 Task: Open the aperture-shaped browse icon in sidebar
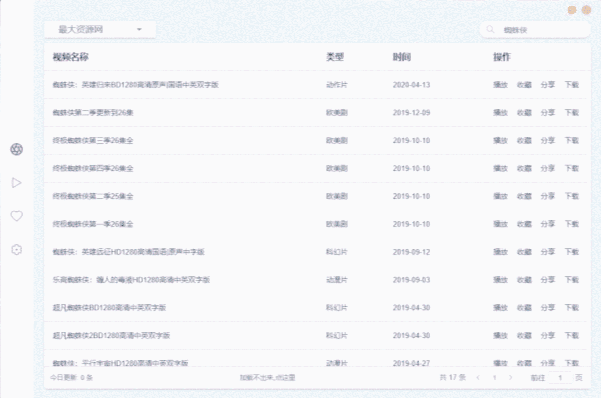16,149
